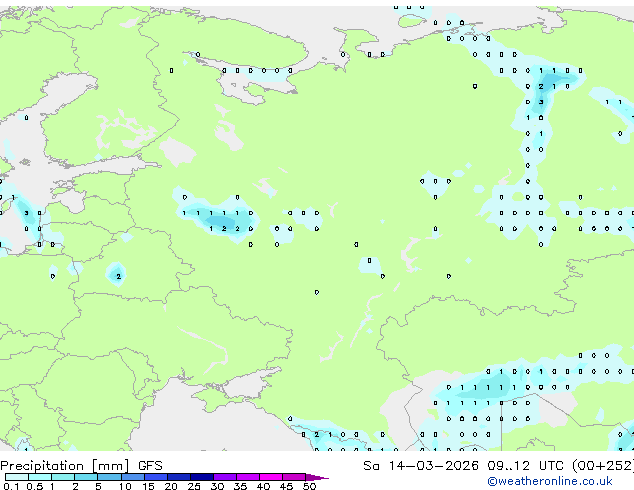Click the "25" legend scale label
The height and width of the screenshot is (490, 634).
point(194,486)
